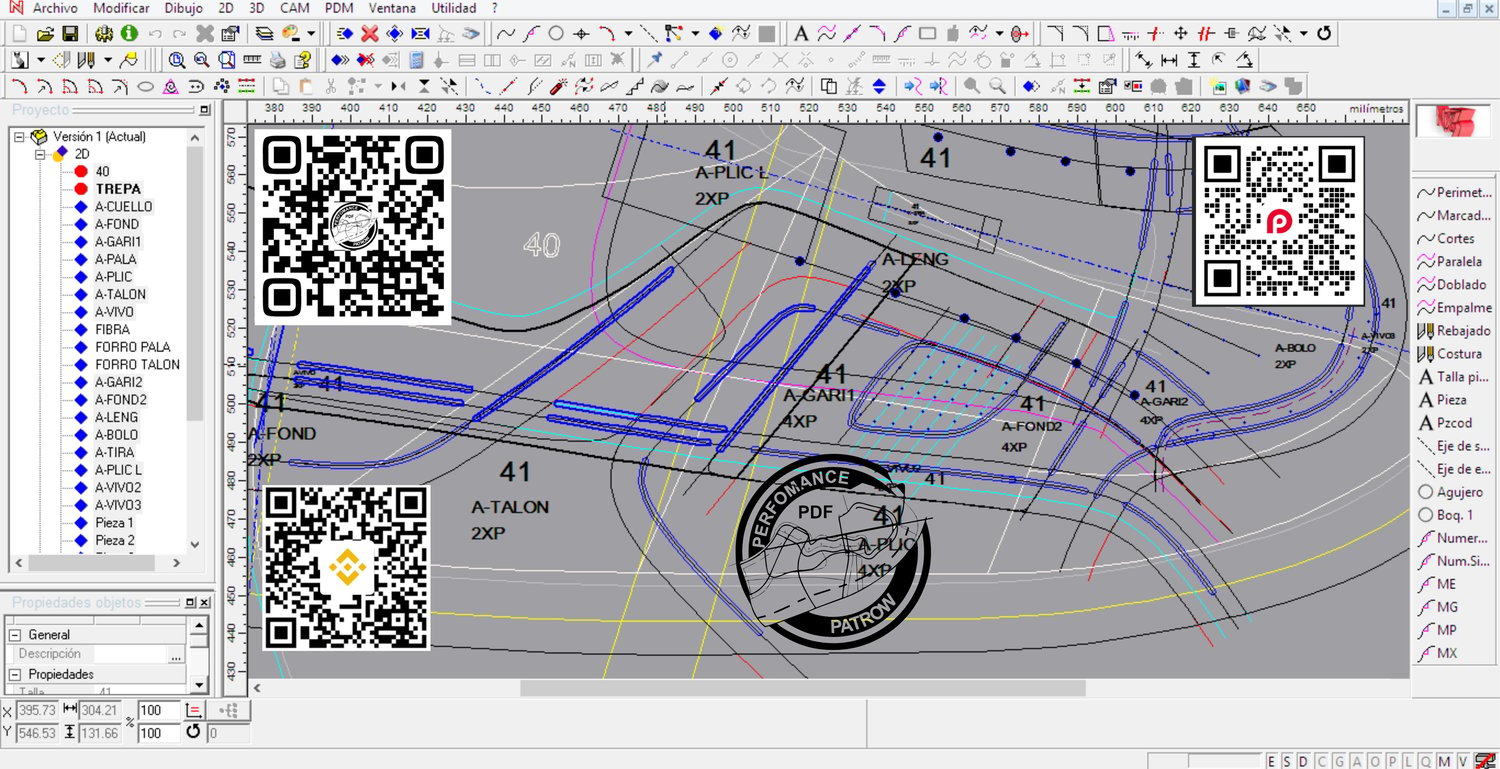The image size is (1500, 769).
Task: Click the ruler measure icon
Action: (252, 60)
